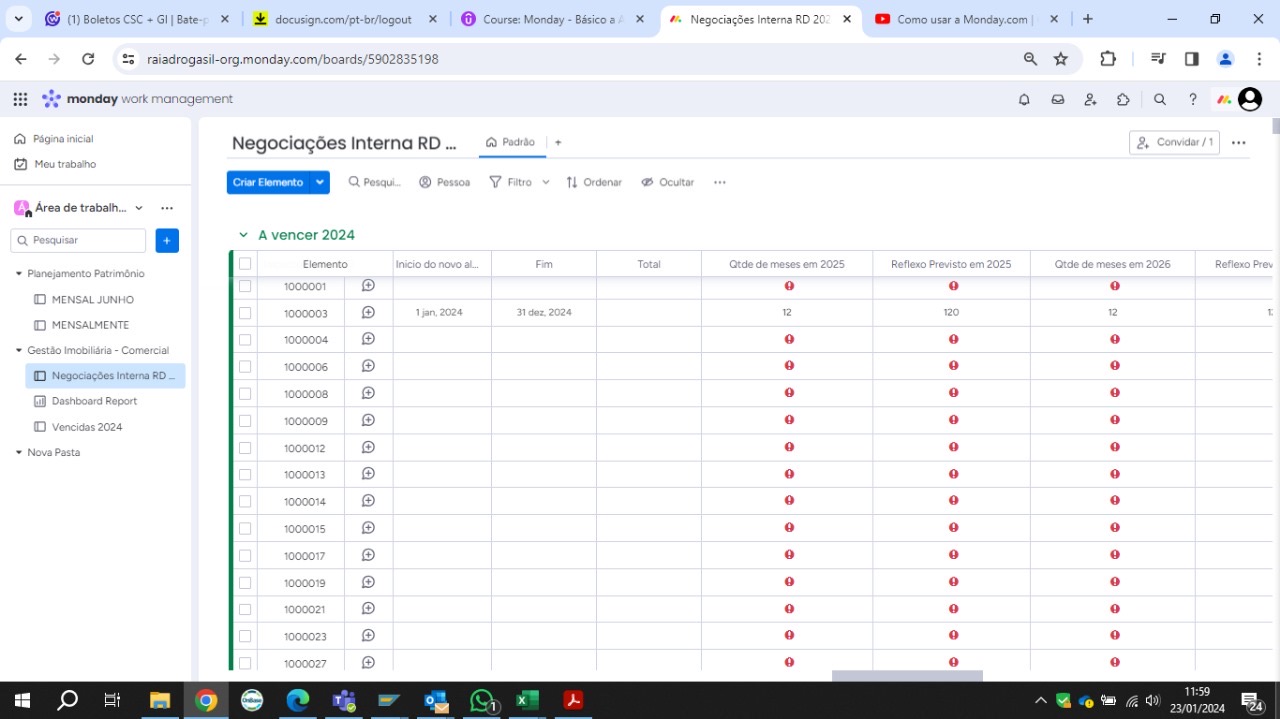Click the Criar Elemento button
Image resolution: width=1280 pixels, height=719 pixels.
[268, 182]
